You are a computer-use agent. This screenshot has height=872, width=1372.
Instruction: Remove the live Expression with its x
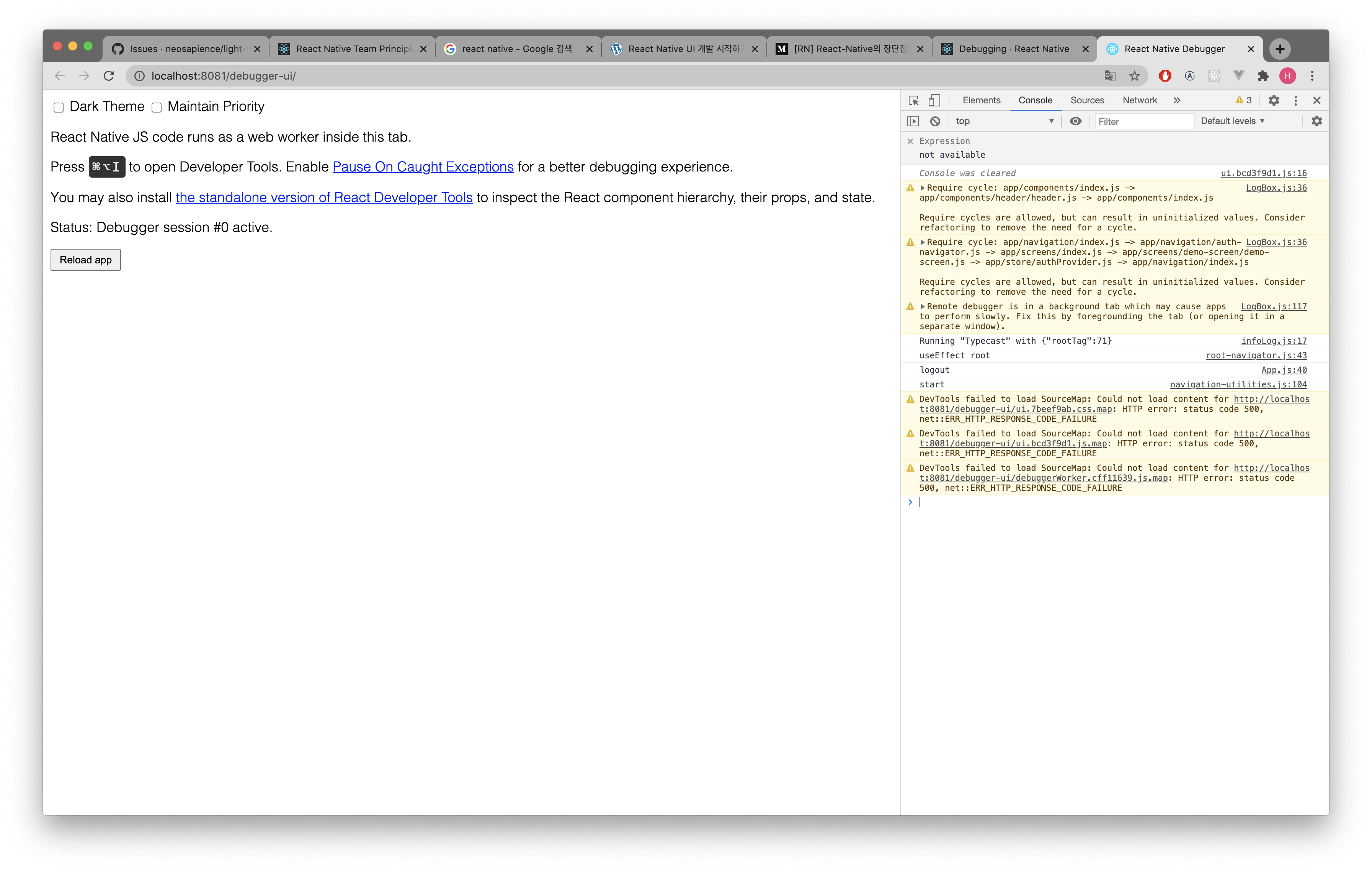910,141
